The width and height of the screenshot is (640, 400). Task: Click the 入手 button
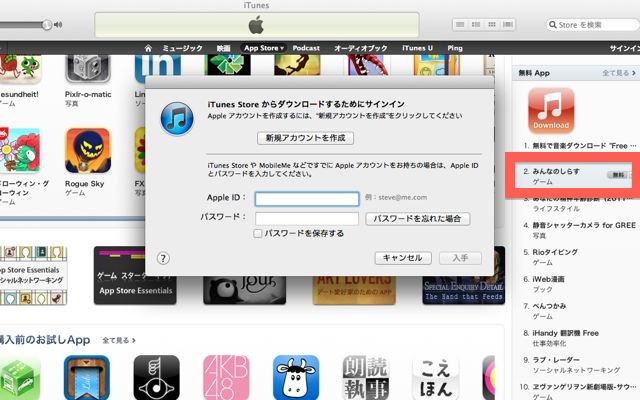tap(460, 258)
